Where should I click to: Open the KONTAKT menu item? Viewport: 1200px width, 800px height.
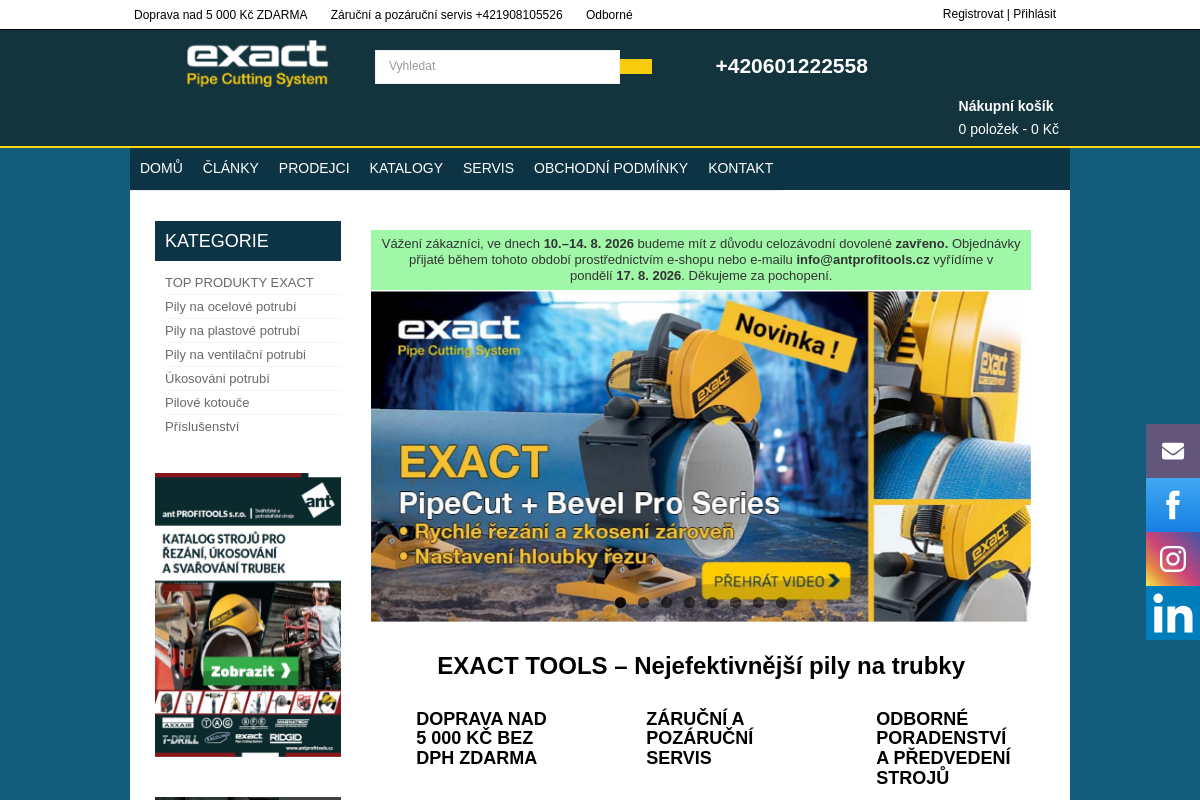pos(740,168)
